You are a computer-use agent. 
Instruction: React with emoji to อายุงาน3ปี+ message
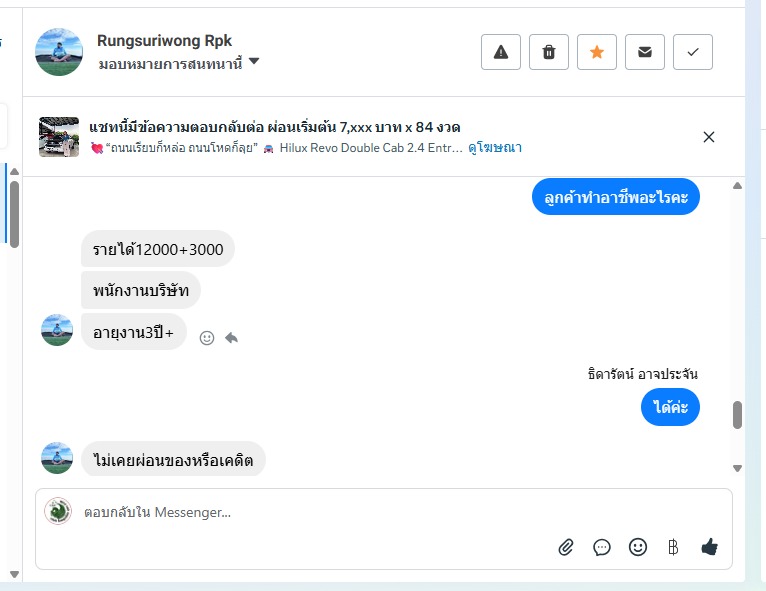pos(207,338)
